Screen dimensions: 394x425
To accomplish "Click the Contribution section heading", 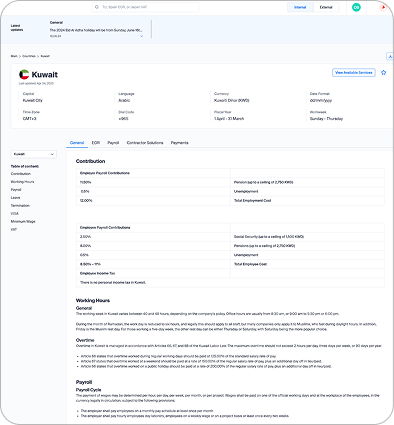I will pyautogui.click(x=91, y=161).
